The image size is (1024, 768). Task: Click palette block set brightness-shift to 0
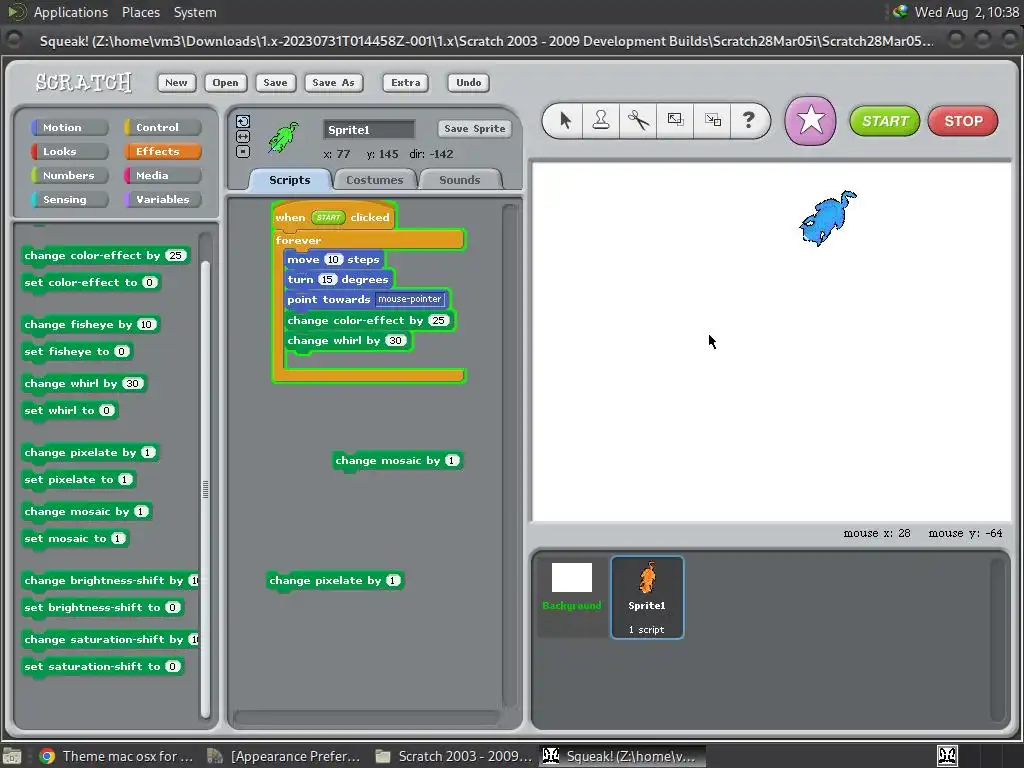103,607
